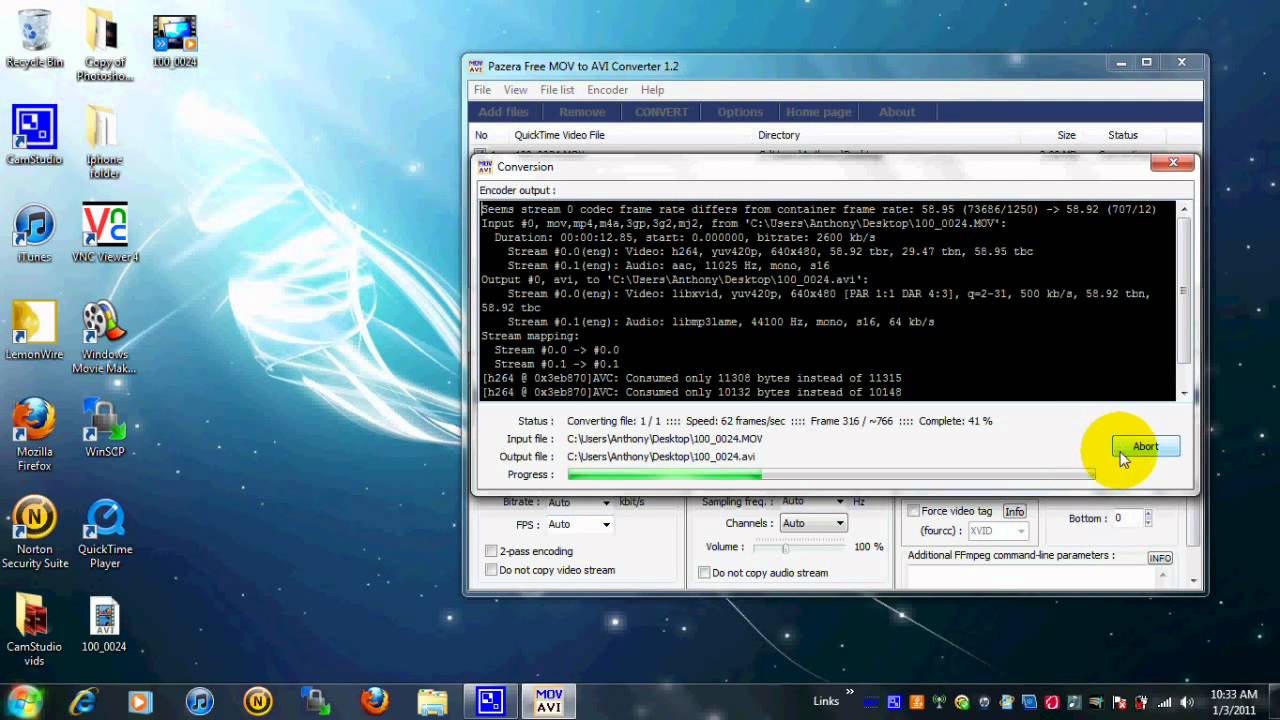The height and width of the screenshot is (720, 1280).
Task: Launch LemonWire from the desktop
Action: 34,331
